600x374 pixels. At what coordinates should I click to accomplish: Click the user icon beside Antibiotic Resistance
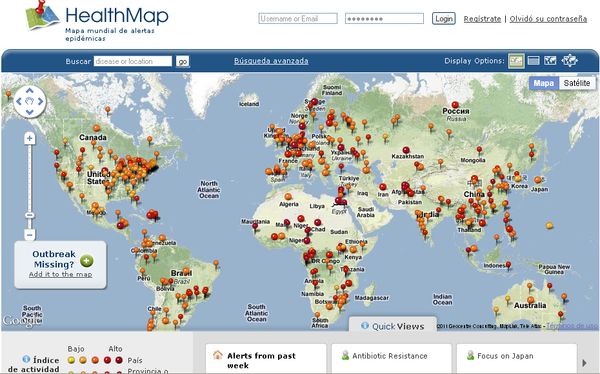[x=345, y=356]
